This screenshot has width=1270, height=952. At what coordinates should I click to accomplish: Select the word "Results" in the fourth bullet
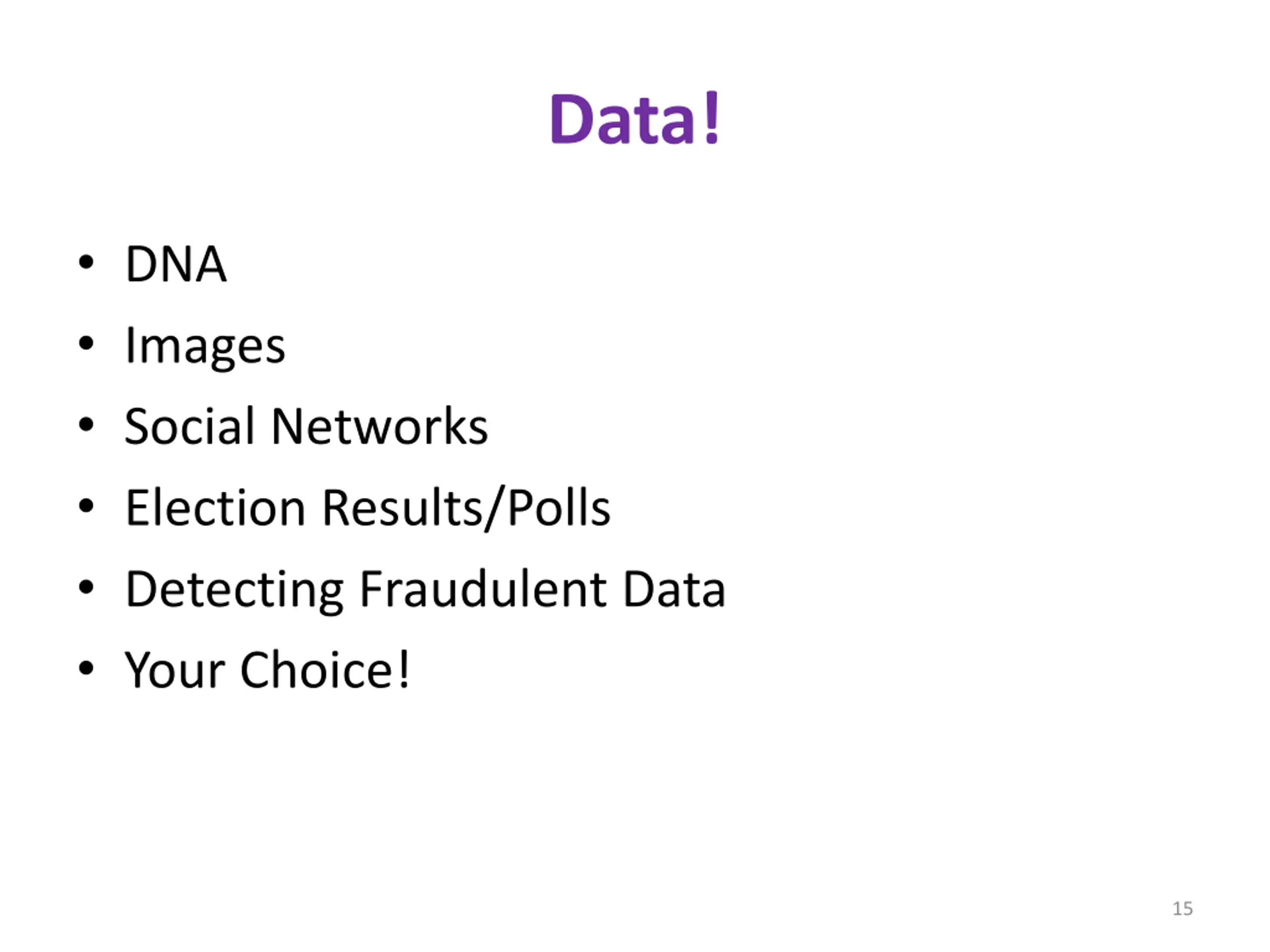click(401, 508)
